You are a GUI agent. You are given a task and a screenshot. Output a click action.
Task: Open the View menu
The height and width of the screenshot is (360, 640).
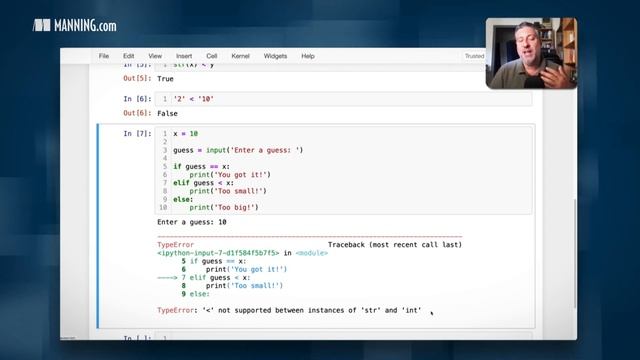coord(155,56)
